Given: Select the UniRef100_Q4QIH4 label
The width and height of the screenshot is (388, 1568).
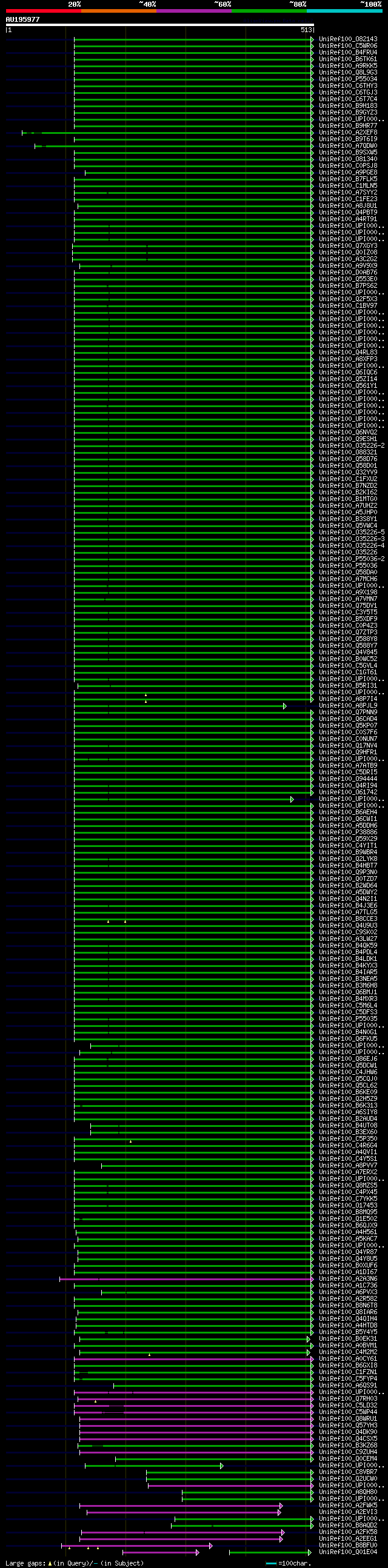Looking at the screenshot, I should coord(348,1319).
